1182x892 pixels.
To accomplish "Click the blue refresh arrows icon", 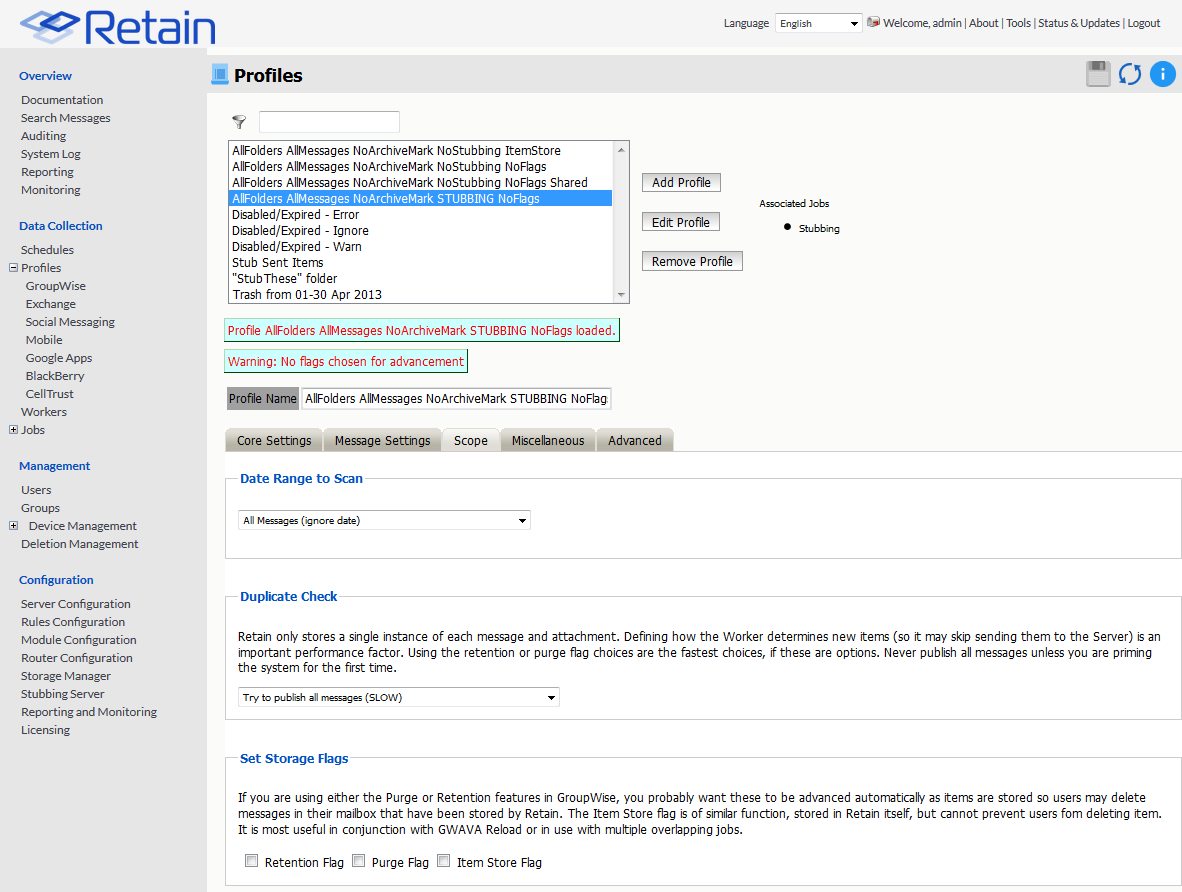I will tap(1129, 74).
